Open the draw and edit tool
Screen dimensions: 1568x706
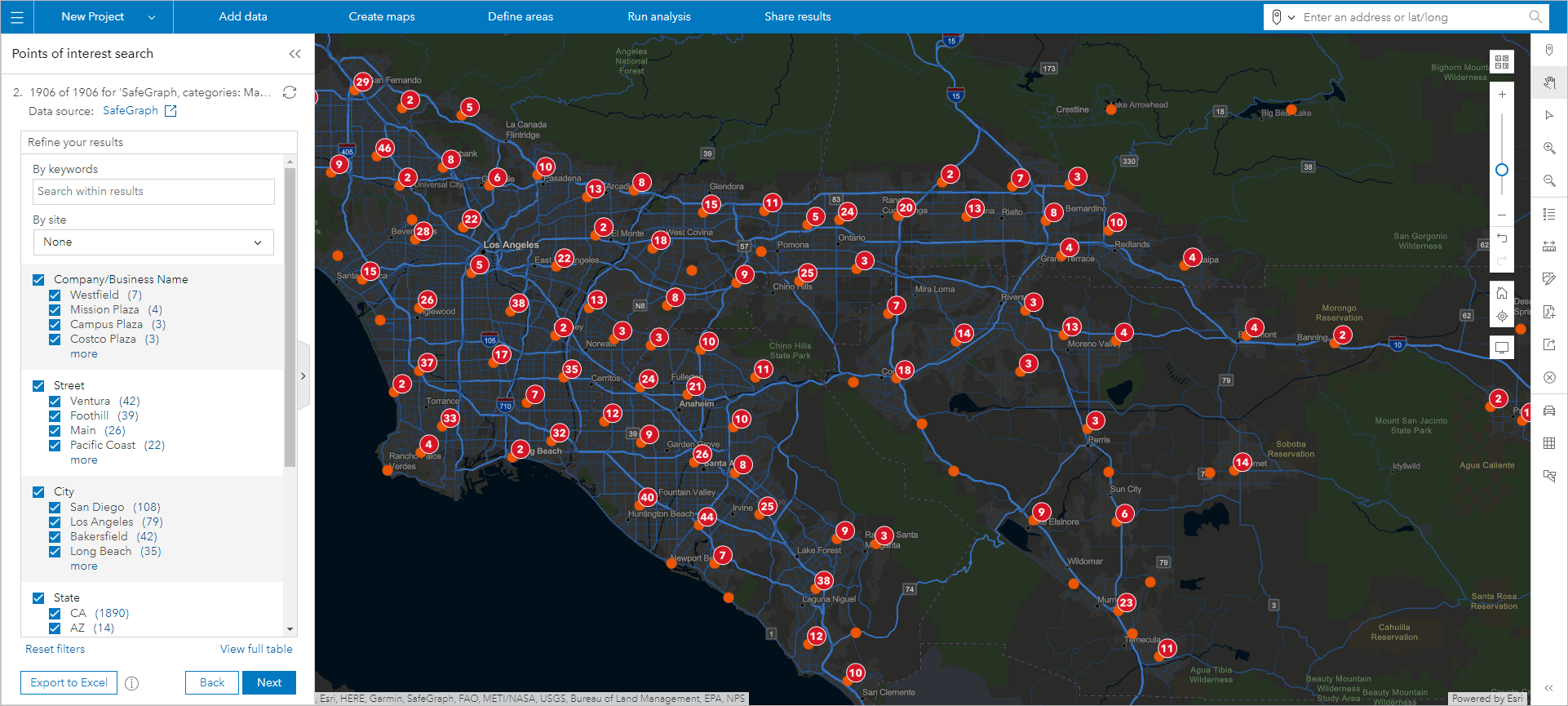coord(1549,279)
